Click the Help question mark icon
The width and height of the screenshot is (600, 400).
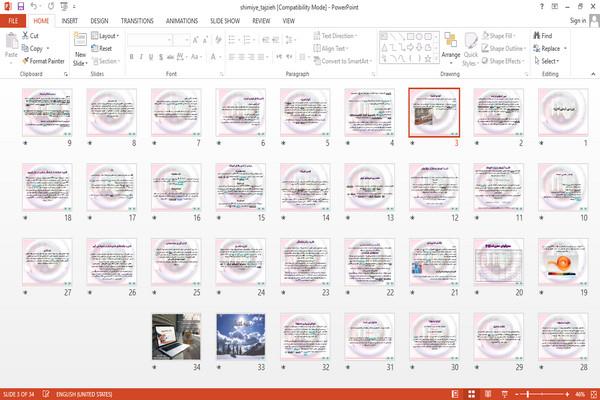click(541, 7)
